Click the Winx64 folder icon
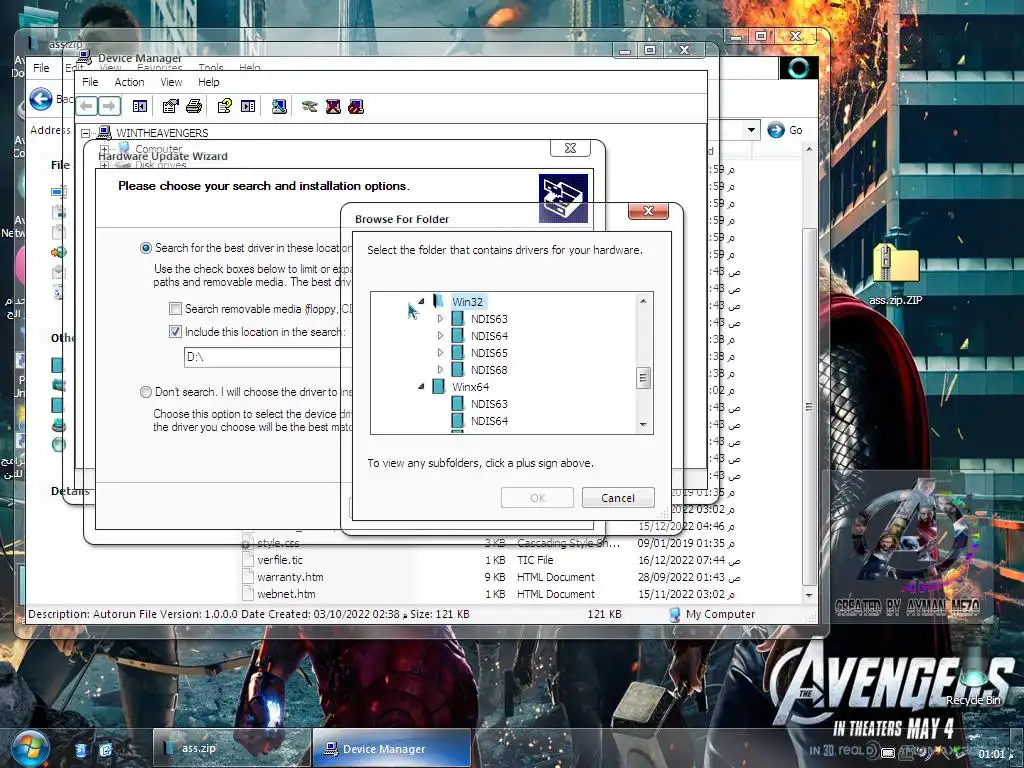 (x=439, y=387)
